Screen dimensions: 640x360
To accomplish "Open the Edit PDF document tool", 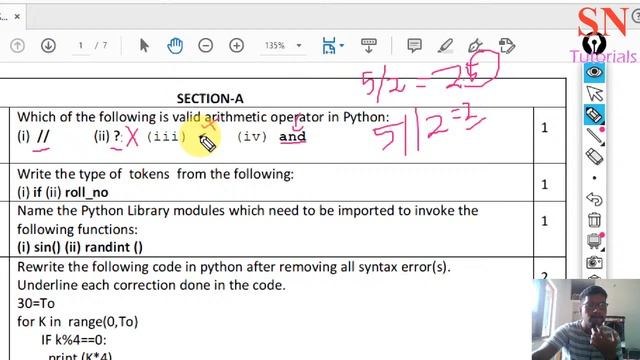I will click(x=507, y=45).
